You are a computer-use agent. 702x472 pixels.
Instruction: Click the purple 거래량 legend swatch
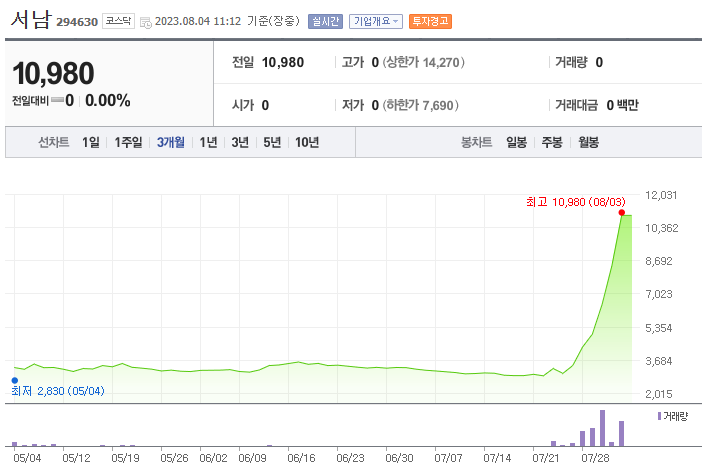click(x=659, y=416)
